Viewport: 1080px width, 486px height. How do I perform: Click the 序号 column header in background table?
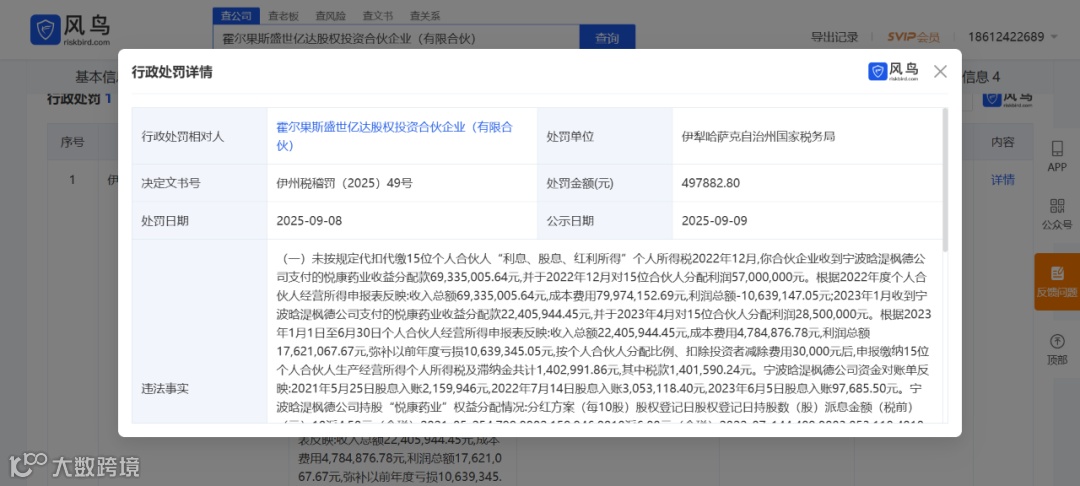[72, 142]
